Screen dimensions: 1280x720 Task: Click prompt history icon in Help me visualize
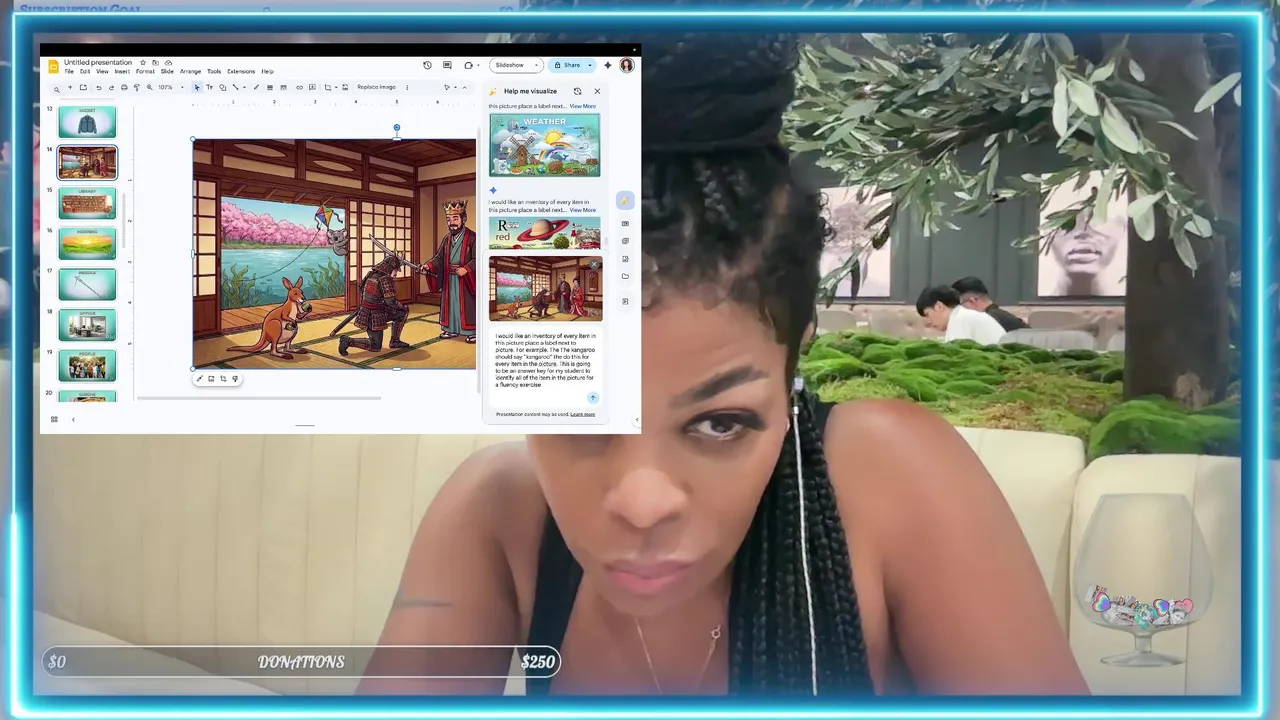coord(577,91)
